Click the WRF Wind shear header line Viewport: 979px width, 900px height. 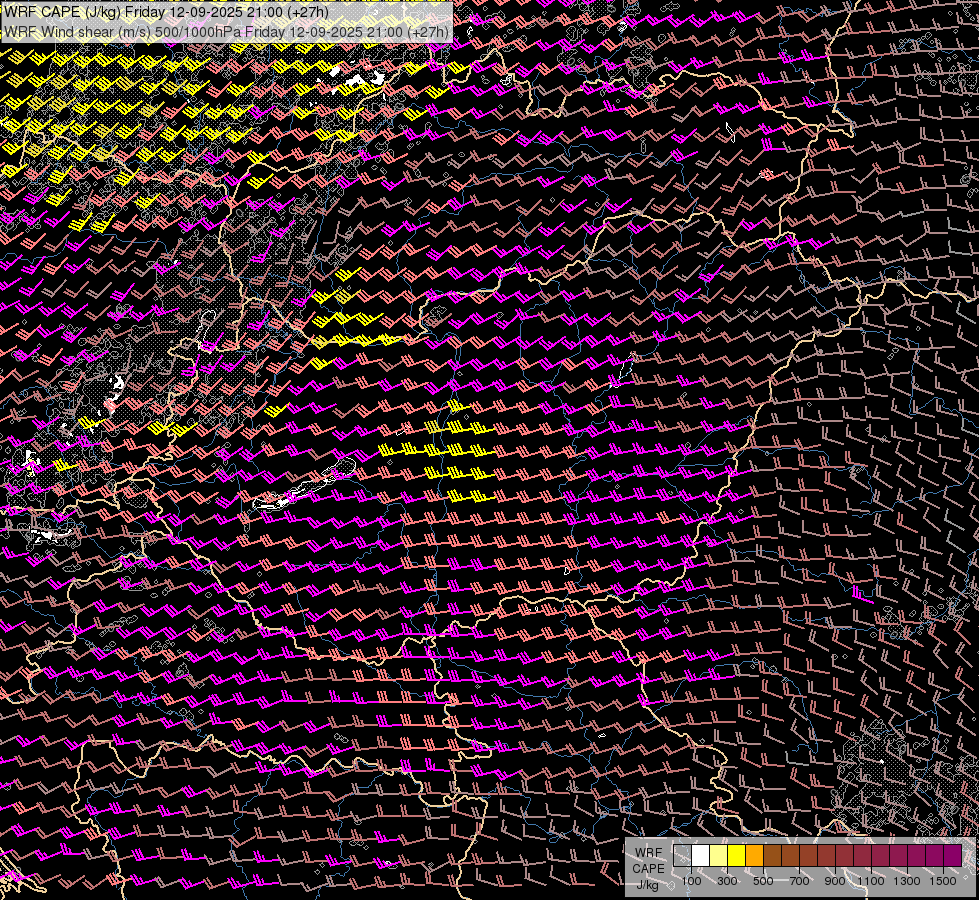(225, 31)
